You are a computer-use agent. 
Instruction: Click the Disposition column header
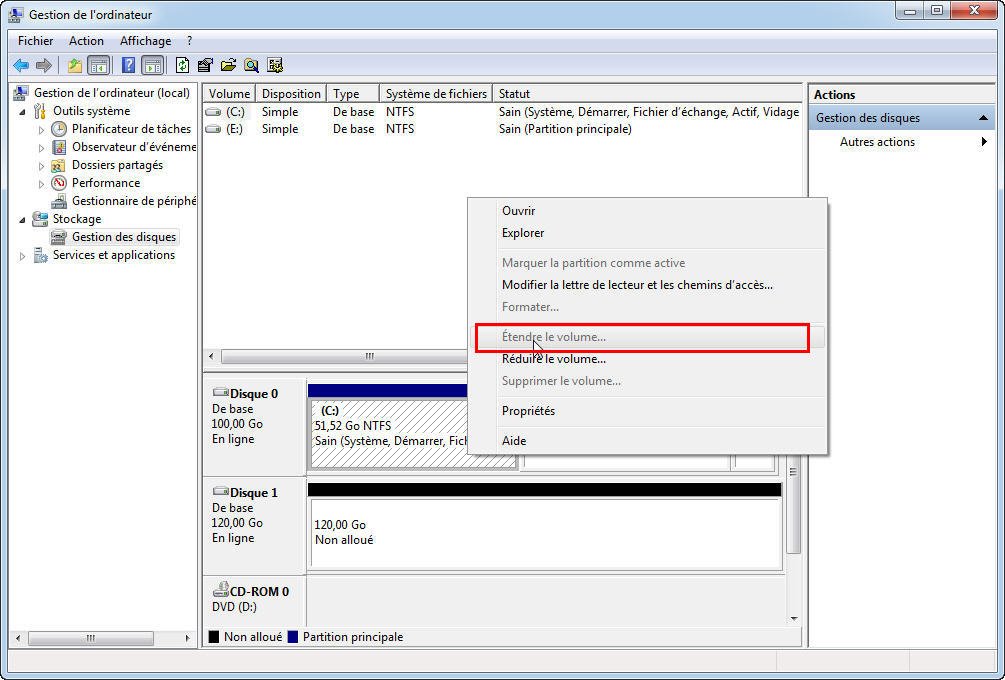291,94
